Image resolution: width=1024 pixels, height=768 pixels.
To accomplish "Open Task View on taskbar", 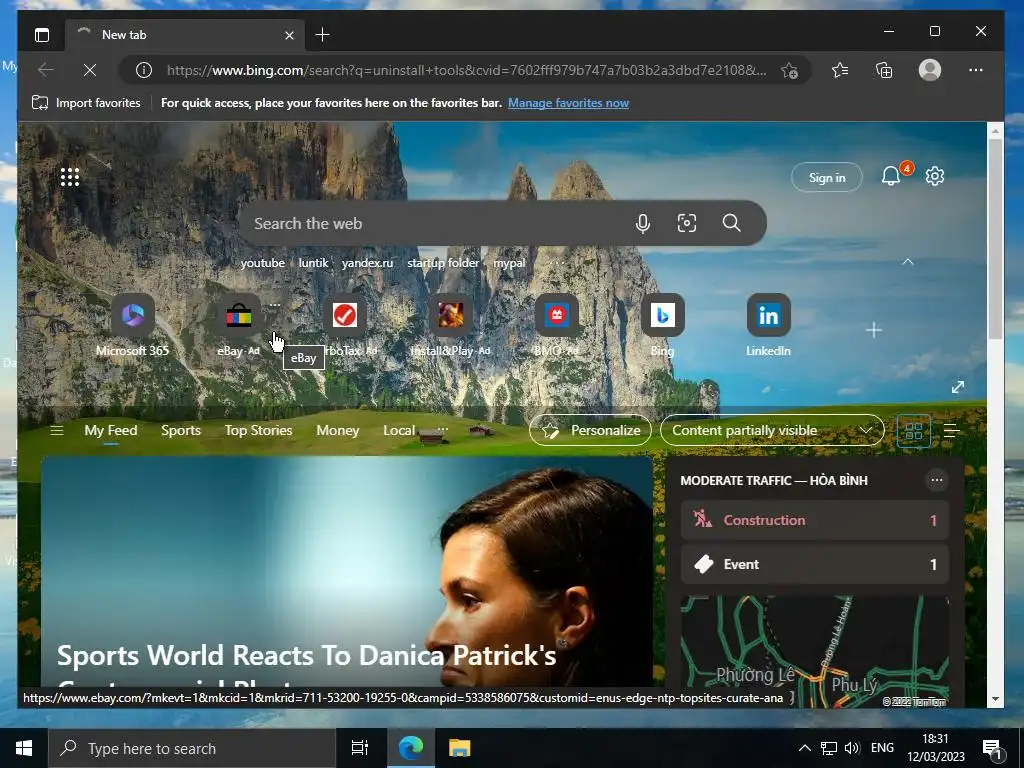I will coord(359,748).
